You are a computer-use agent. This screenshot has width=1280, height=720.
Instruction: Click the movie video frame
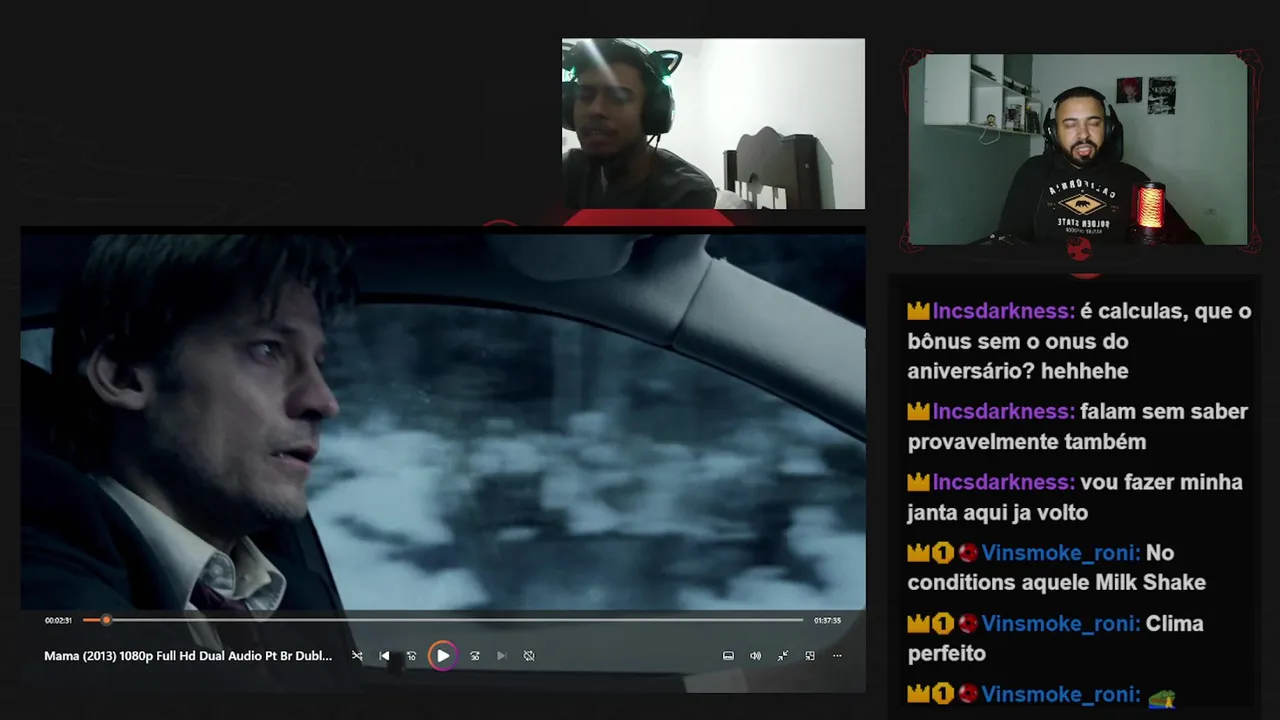tap(443, 420)
